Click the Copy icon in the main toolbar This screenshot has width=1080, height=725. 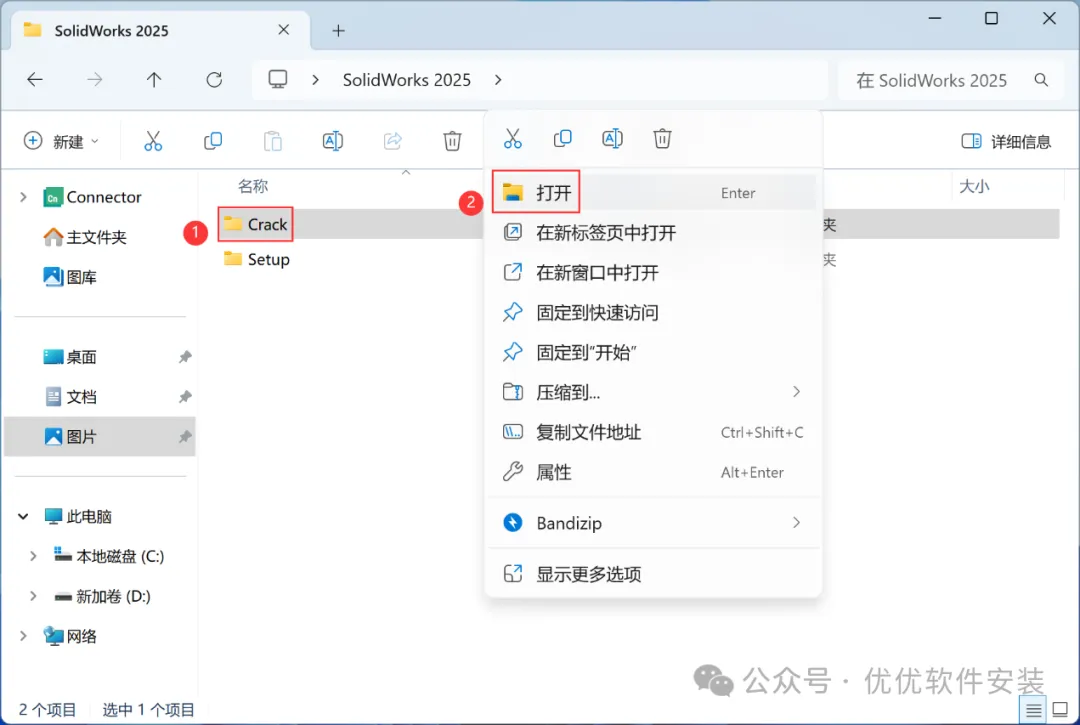tap(213, 141)
